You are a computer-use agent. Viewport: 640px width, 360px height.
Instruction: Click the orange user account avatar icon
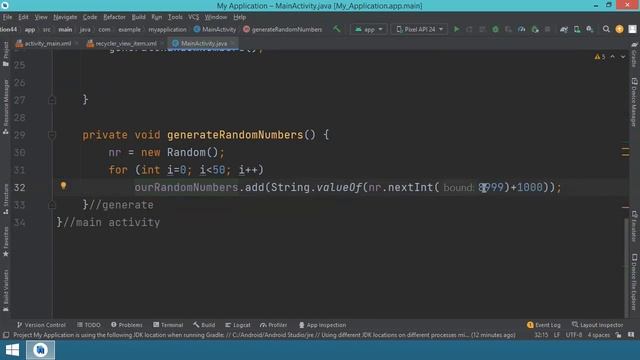click(619, 29)
